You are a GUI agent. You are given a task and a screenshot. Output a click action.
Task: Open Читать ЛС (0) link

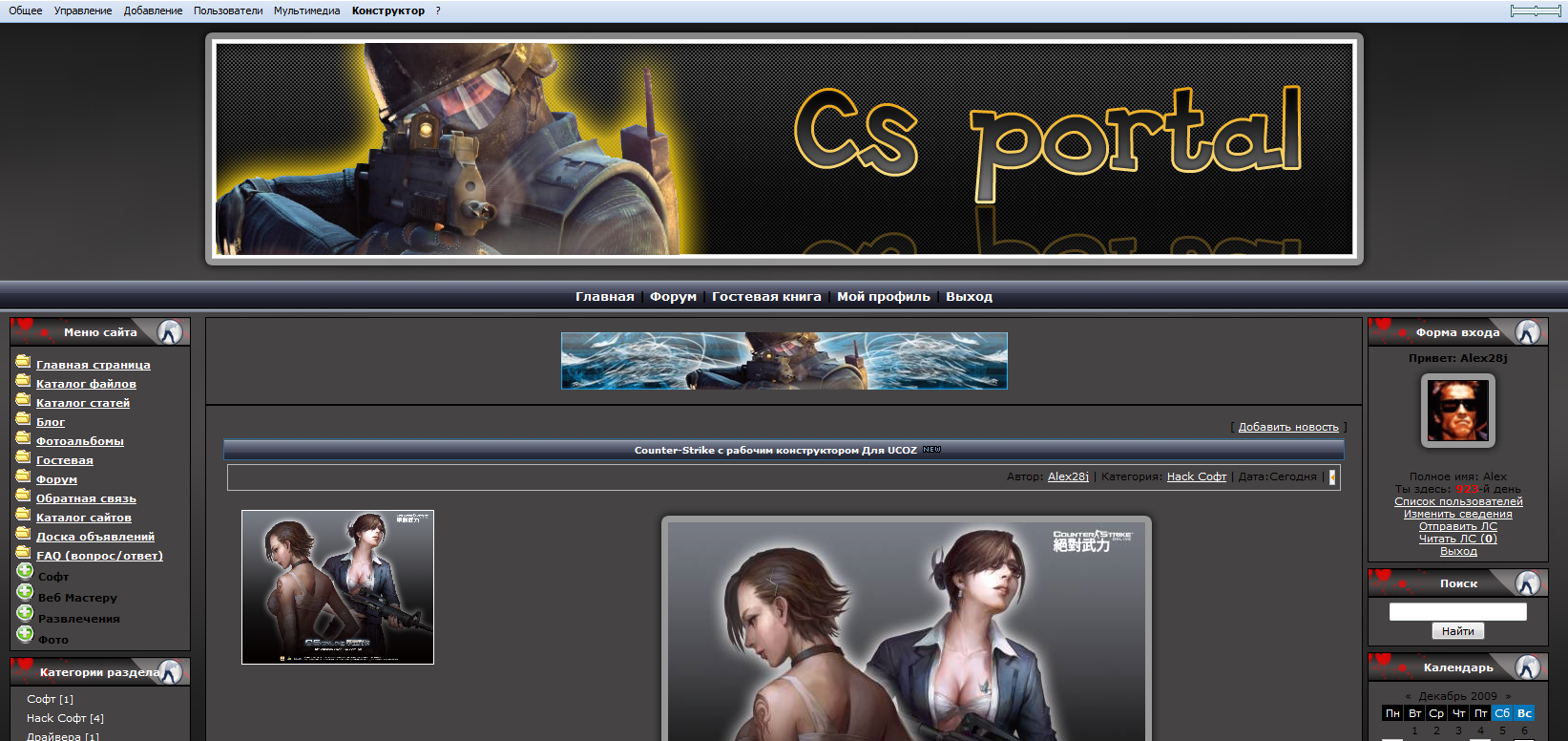pyautogui.click(x=1458, y=539)
